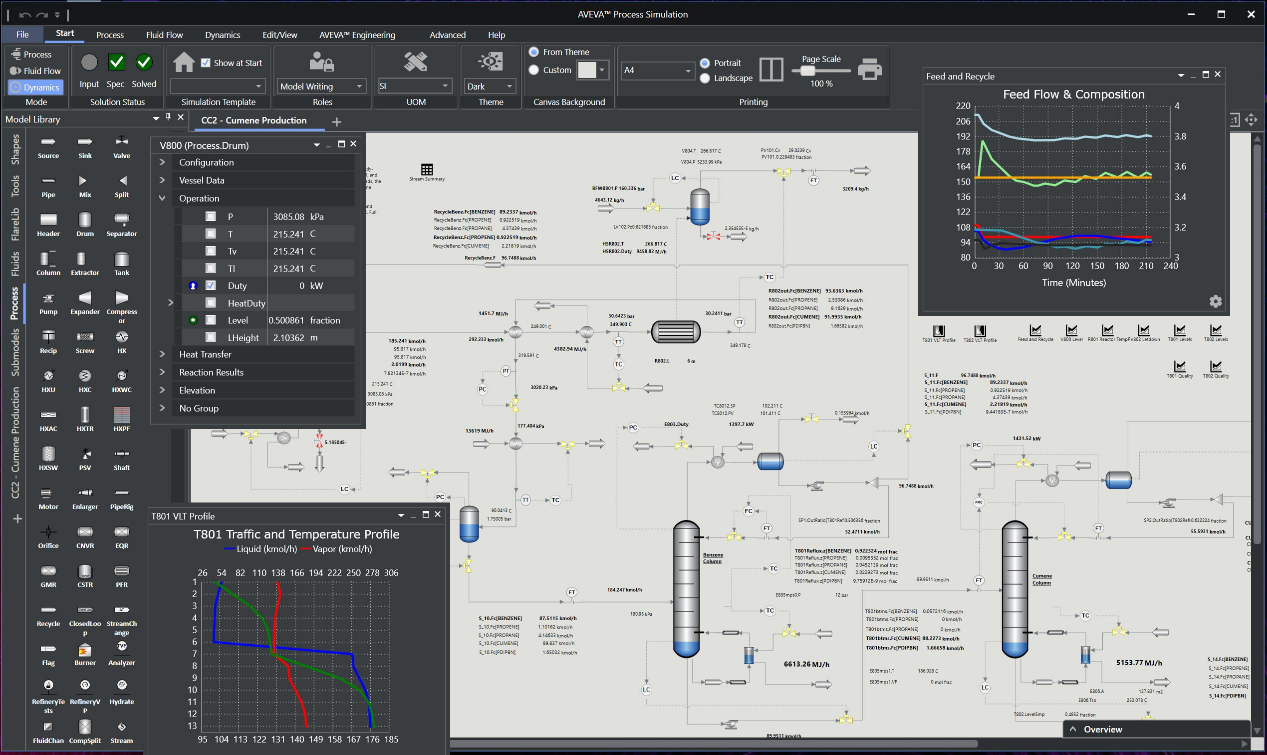Choose From Theme canvas background option
The height and width of the screenshot is (755, 1267).
[534, 52]
